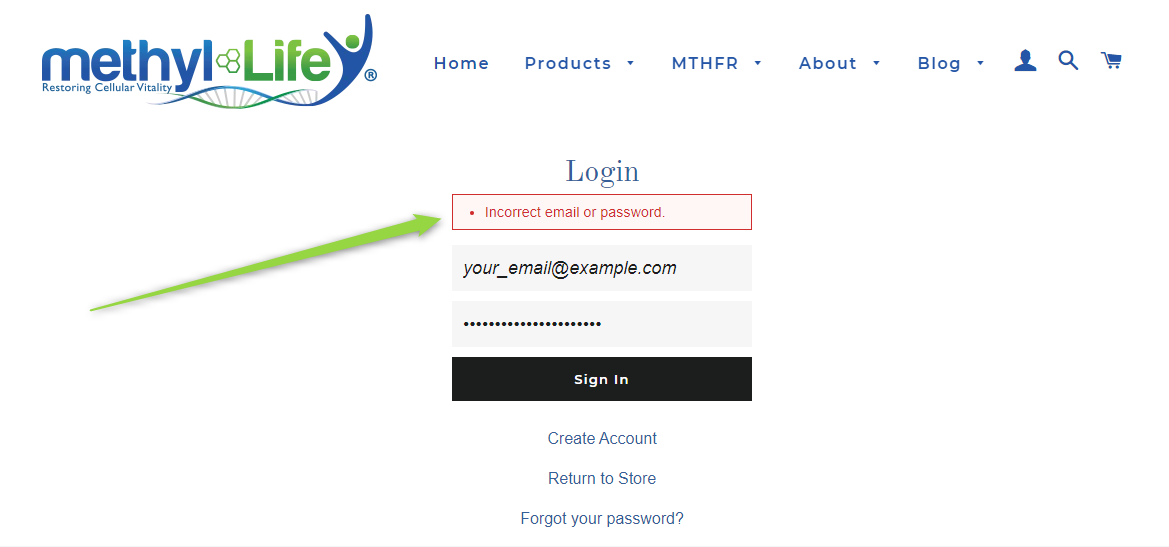Select the About menu label

coord(828,63)
